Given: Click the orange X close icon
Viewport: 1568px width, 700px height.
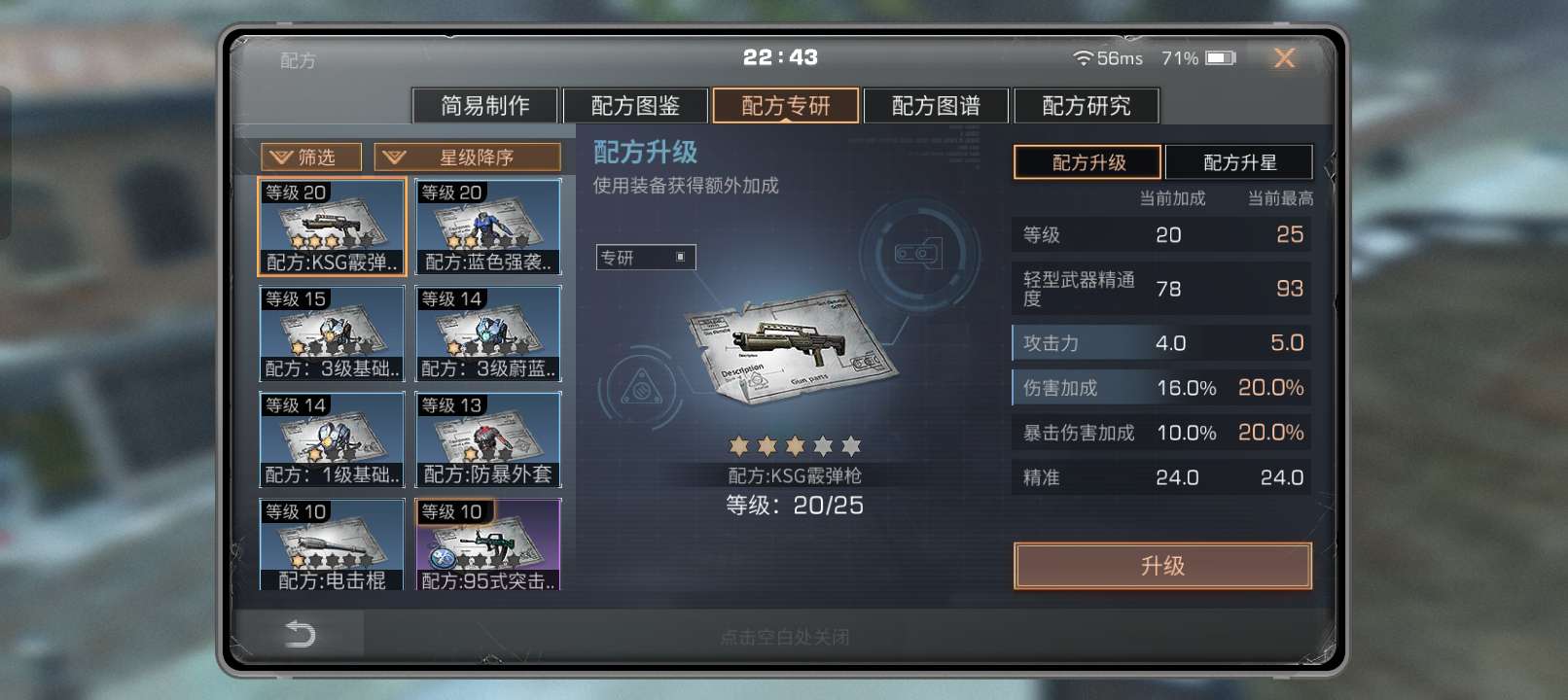Looking at the screenshot, I should point(1284,58).
